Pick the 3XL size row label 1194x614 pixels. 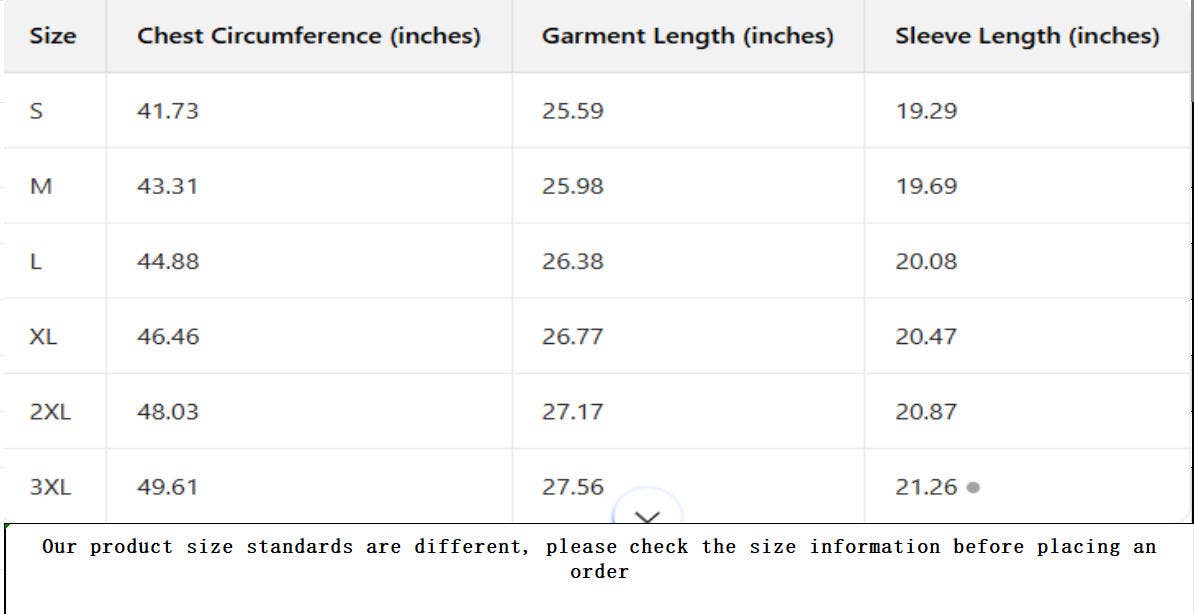tap(50, 487)
